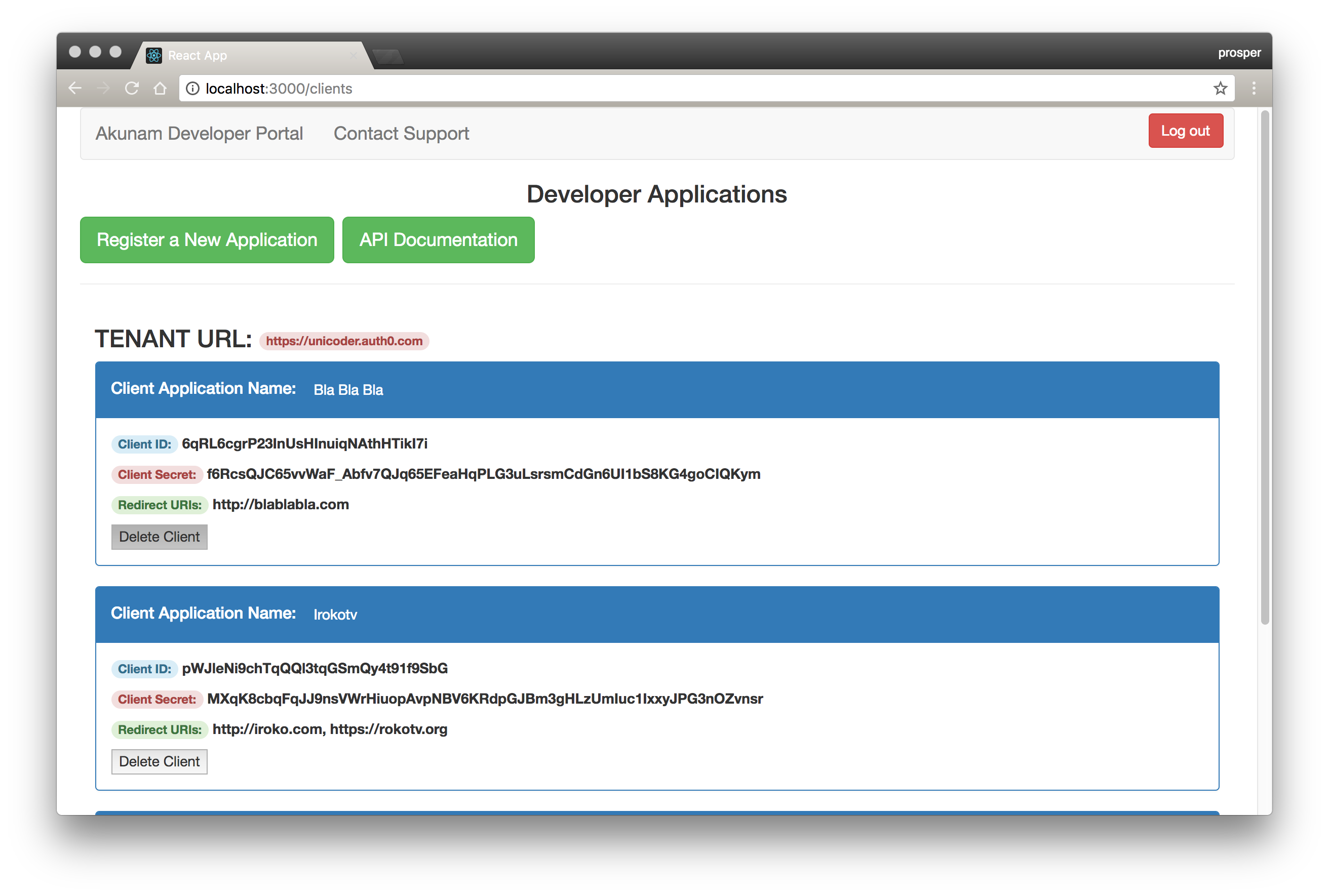Open Contact Support
Viewport: 1329px width, 896px height.
point(401,133)
